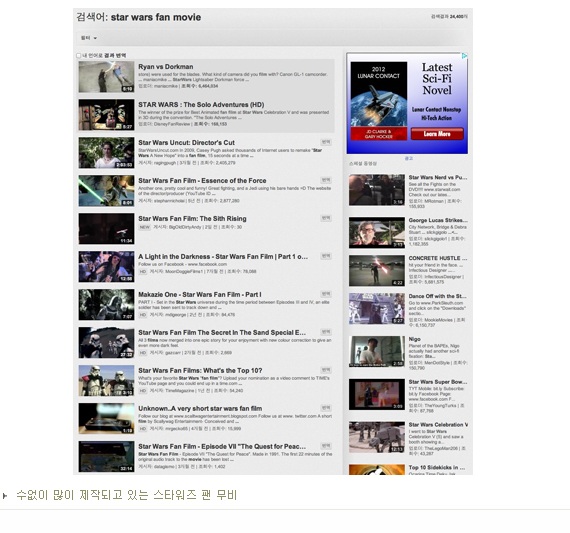Image resolution: width=570 pixels, height=533 pixels.
Task: Click the 2012 Lunar Contact book cover
Action: click(x=378, y=101)
